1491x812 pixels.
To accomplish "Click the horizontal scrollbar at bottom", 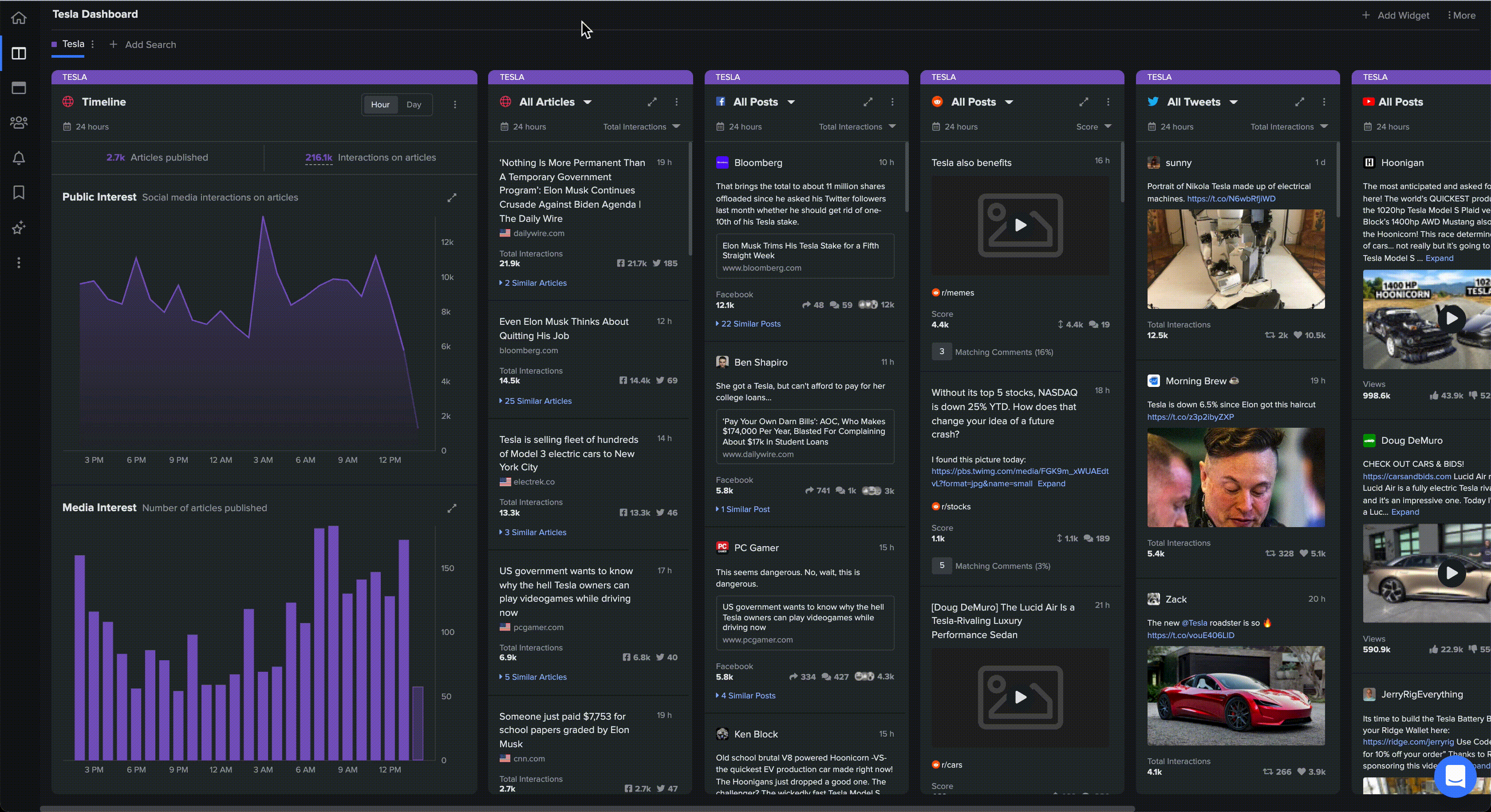I will (588, 808).
